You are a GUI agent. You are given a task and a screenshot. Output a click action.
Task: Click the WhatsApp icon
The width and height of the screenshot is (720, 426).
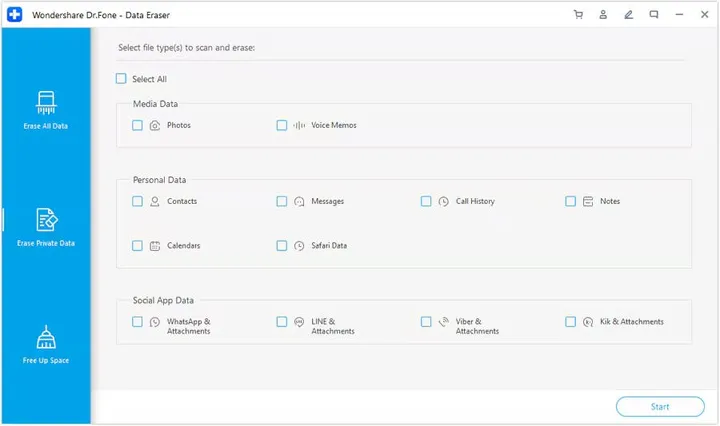[155, 322]
